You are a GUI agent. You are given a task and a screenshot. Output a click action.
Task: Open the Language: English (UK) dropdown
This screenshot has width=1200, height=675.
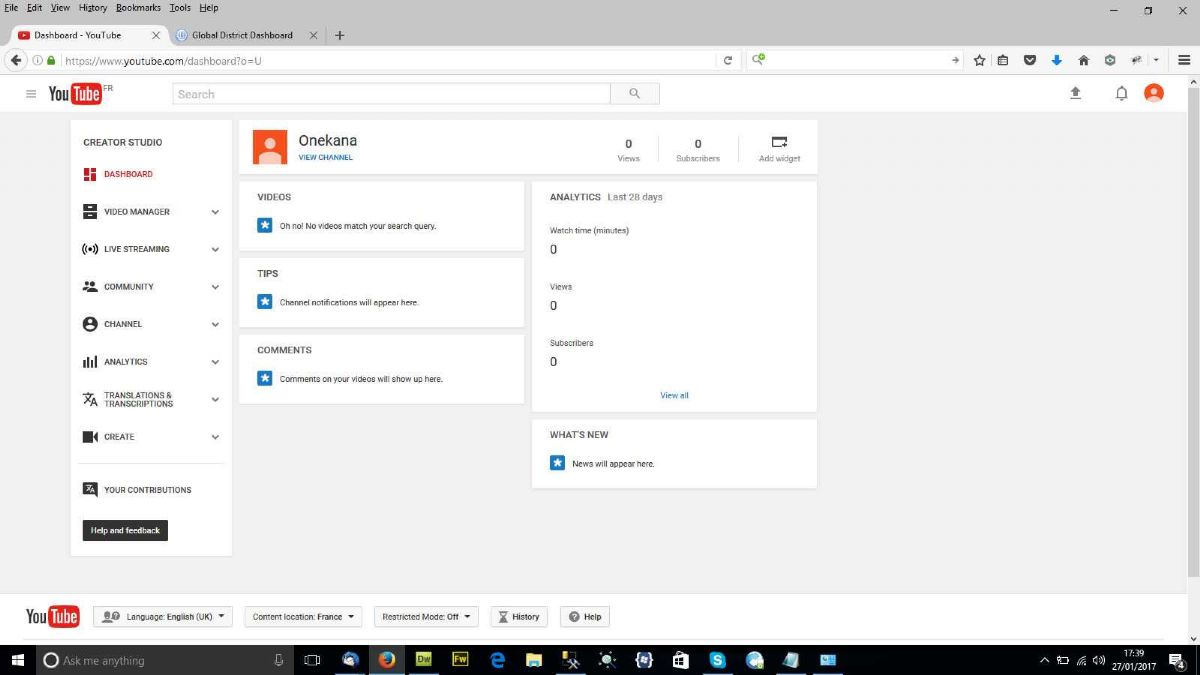(x=163, y=617)
